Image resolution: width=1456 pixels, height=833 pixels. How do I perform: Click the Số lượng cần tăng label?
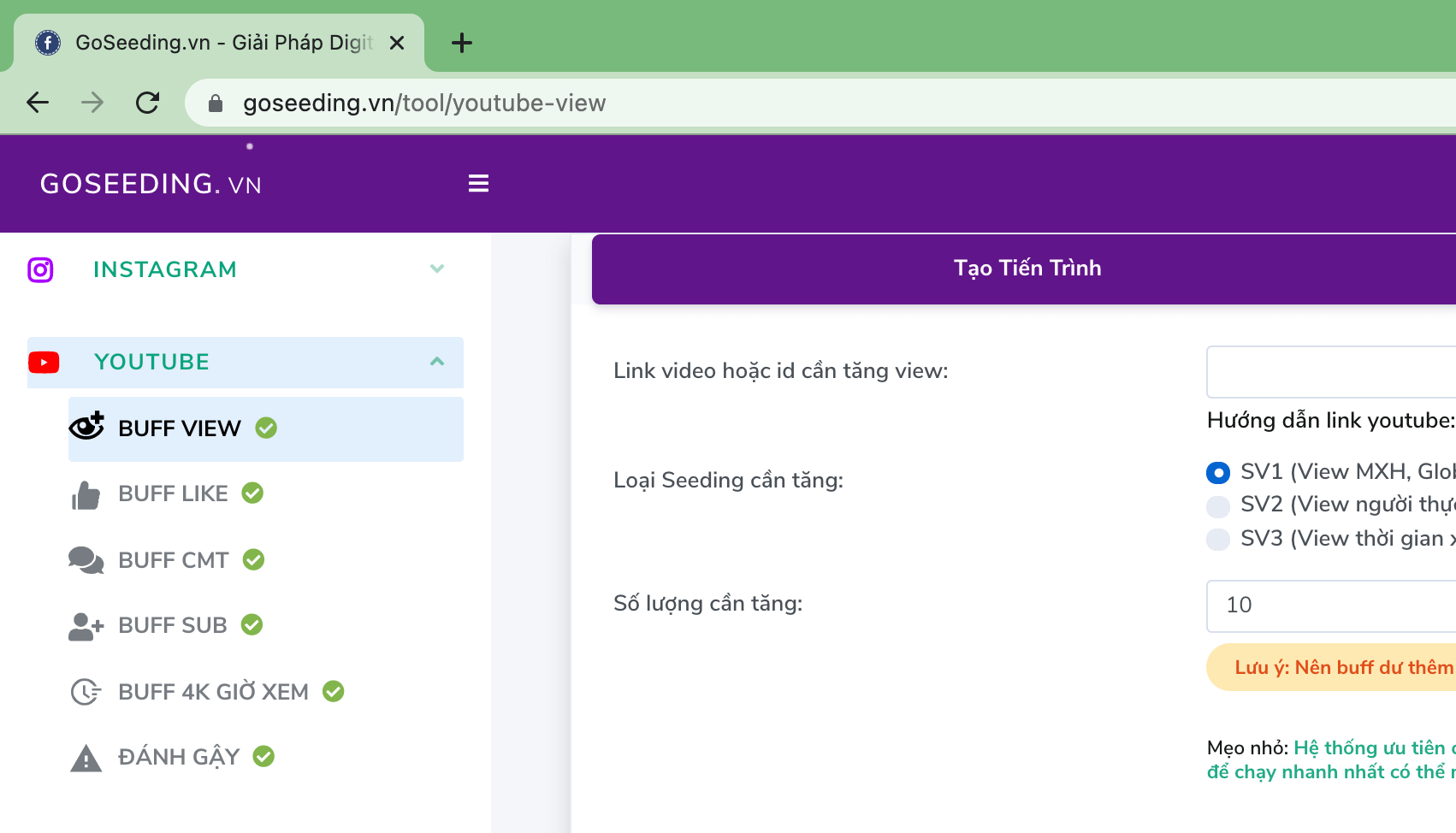pyautogui.click(x=708, y=604)
